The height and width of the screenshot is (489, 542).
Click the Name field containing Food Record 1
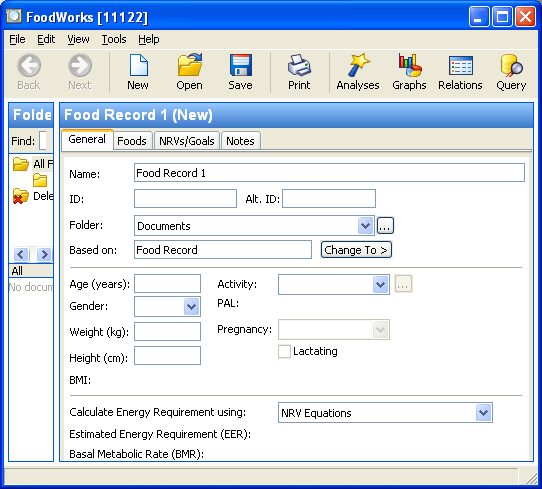pyautogui.click(x=329, y=173)
